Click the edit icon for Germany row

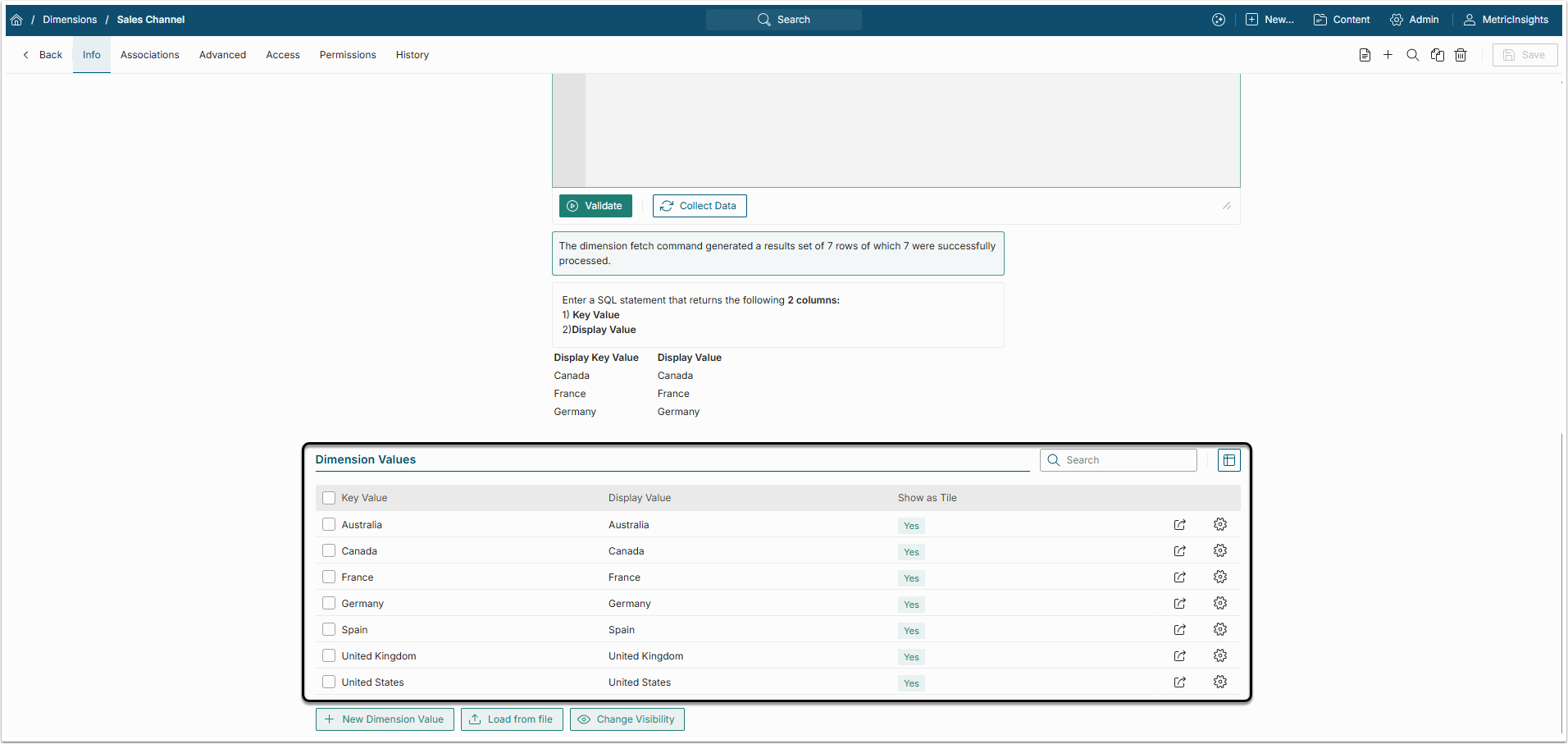(1179, 604)
